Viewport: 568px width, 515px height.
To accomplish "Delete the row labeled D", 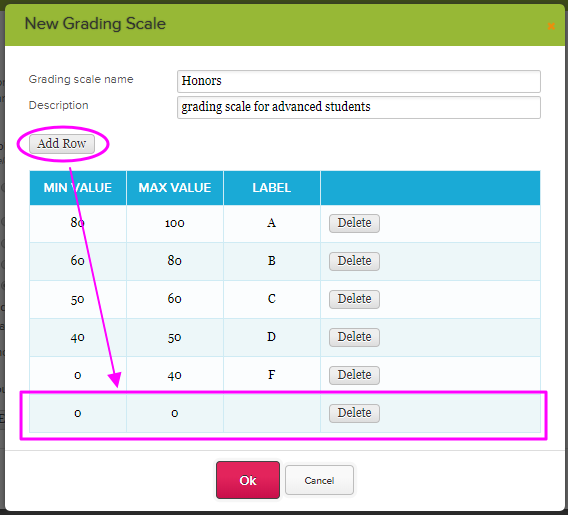I will [354, 337].
